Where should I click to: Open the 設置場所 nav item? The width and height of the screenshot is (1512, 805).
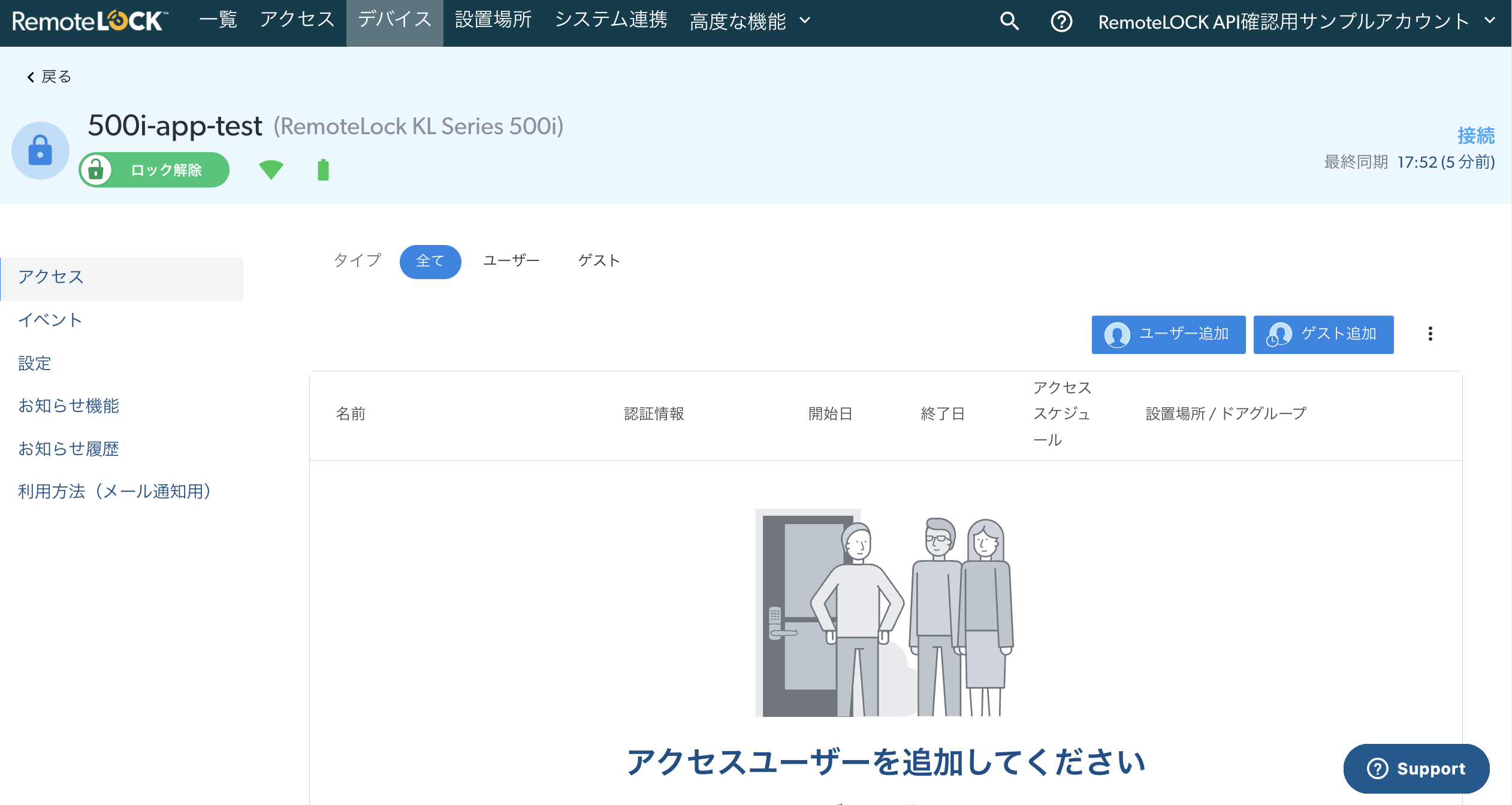coord(493,20)
